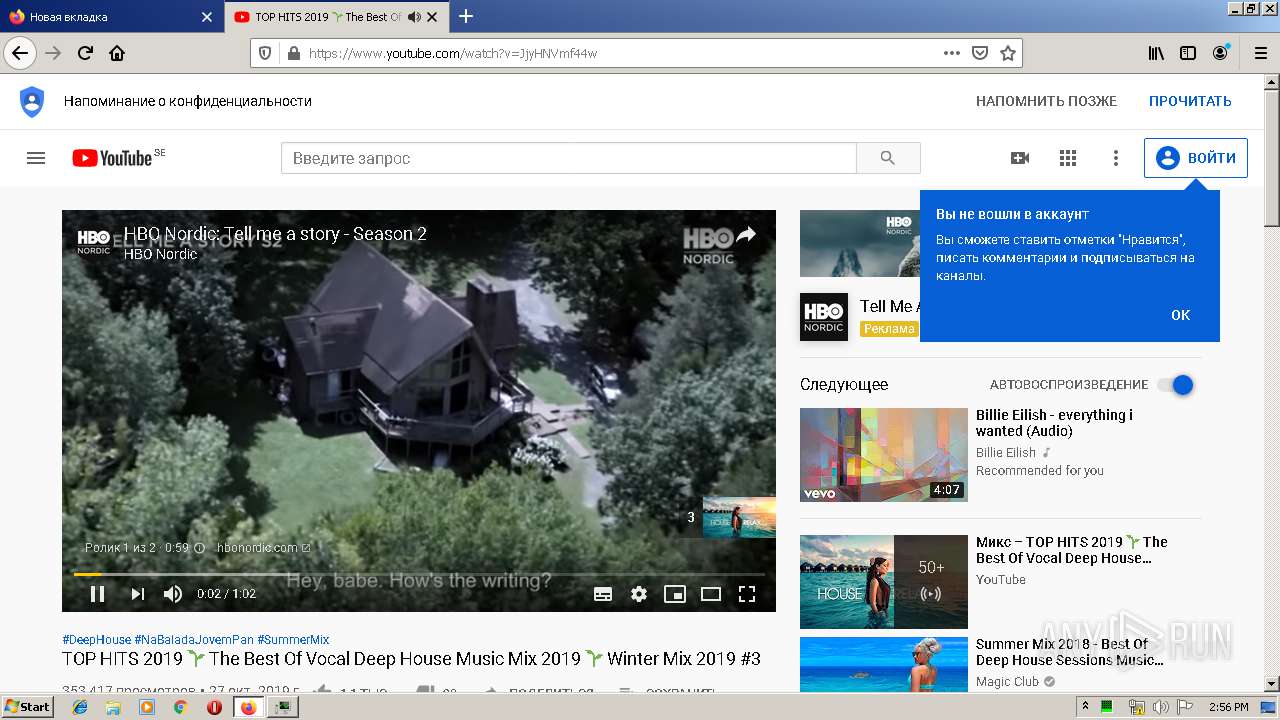Click ПРОЧИТАТЬ in privacy reminder
Screen dimensions: 1280x720
(1190, 101)
